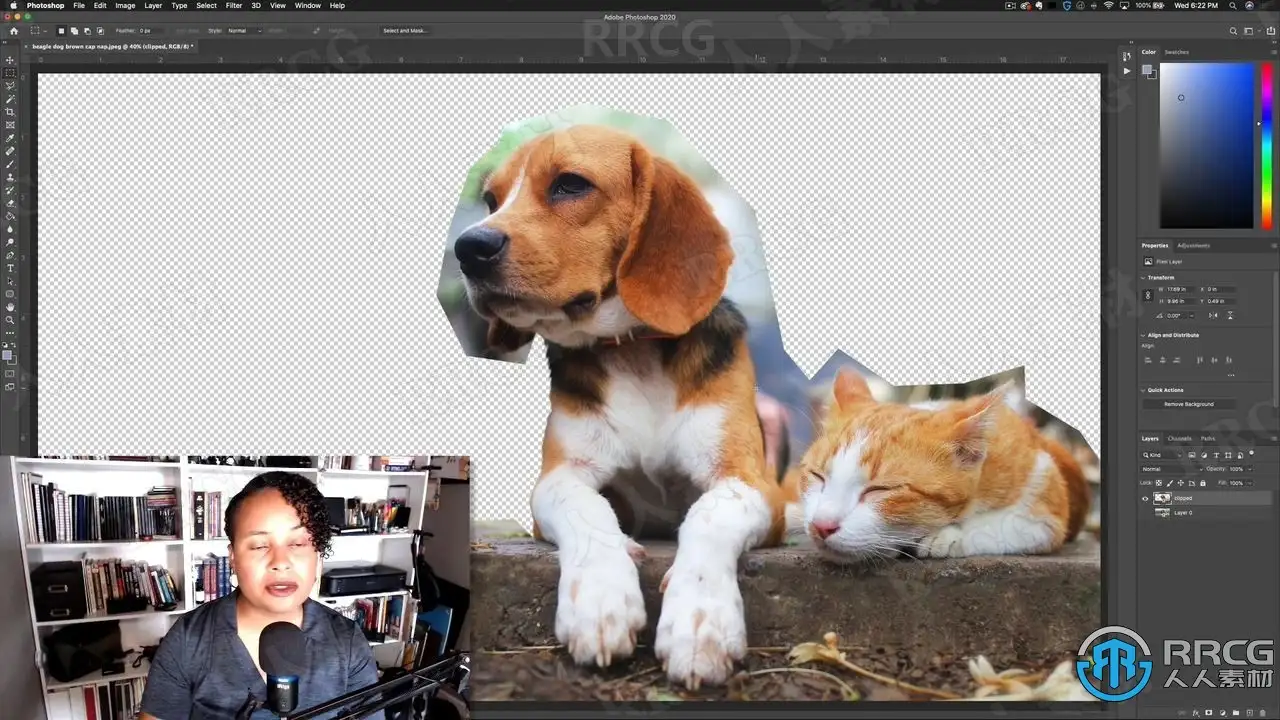Image resolution: width=1280 pixels, height=720 pixels.
Task: Toggle lock image pixels brush icon
Action: pos(1170,483)
